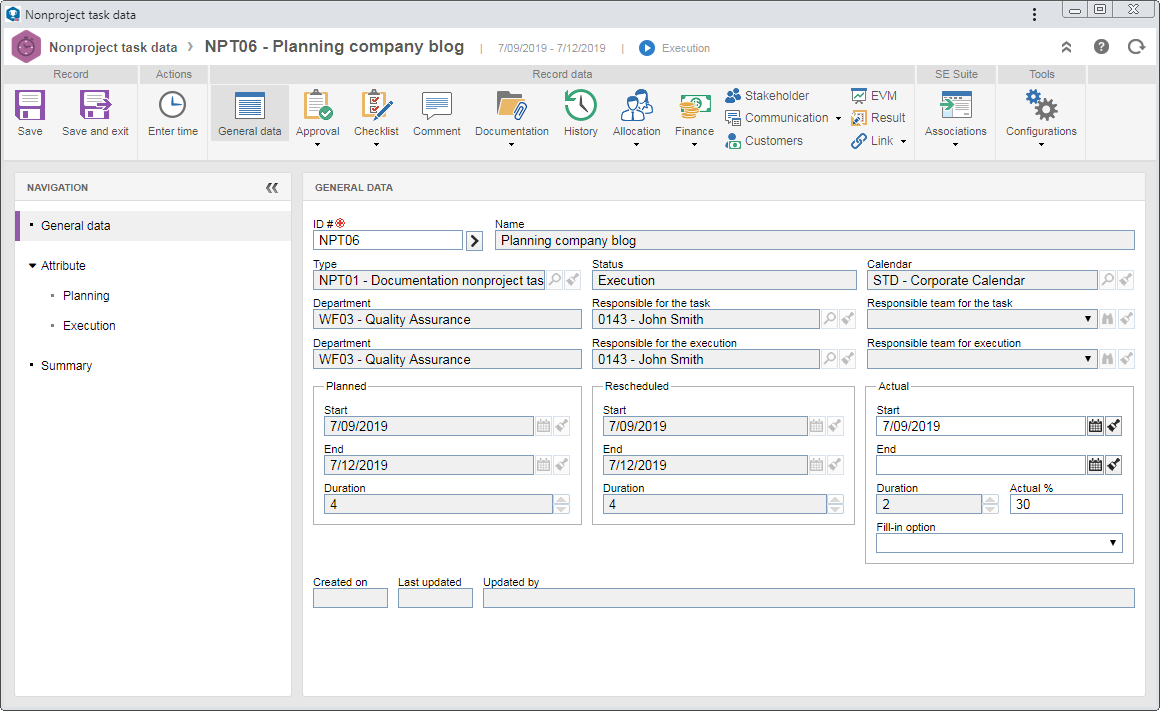1160x711 pixels.
Task: Click arrow button next to ID field
Action: pyautogui.click(x=474, y=240)
